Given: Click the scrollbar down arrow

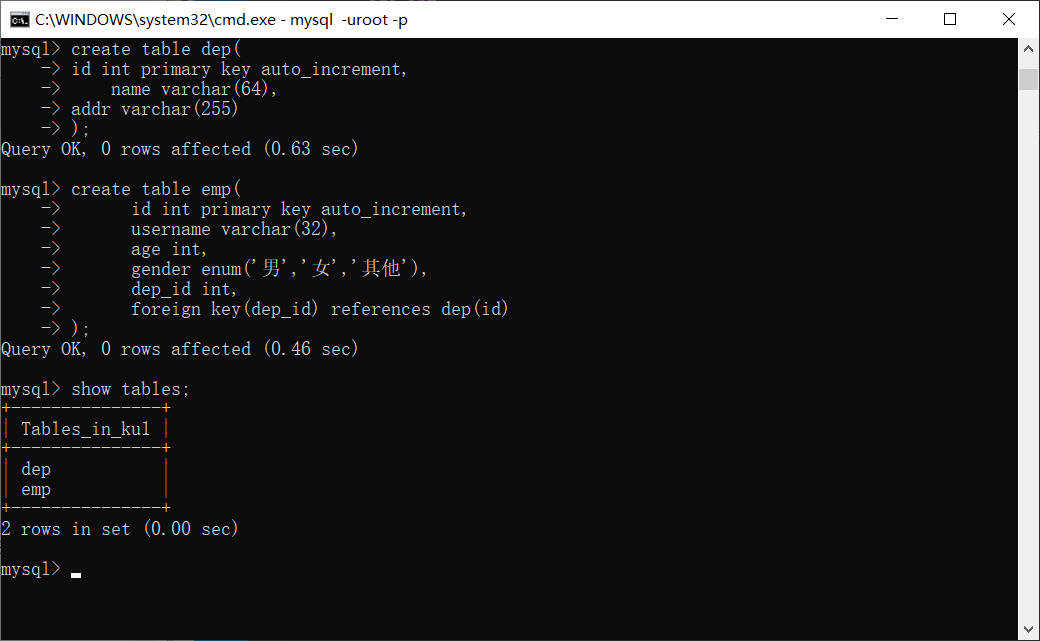Looking at the screenshot, I should 1028,629.
